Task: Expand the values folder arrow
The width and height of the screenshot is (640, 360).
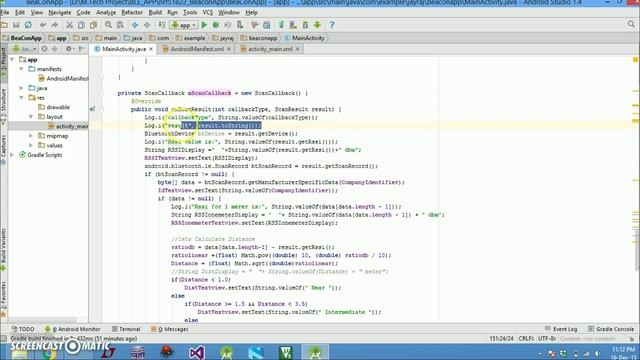Action: [x=31, y=145]
